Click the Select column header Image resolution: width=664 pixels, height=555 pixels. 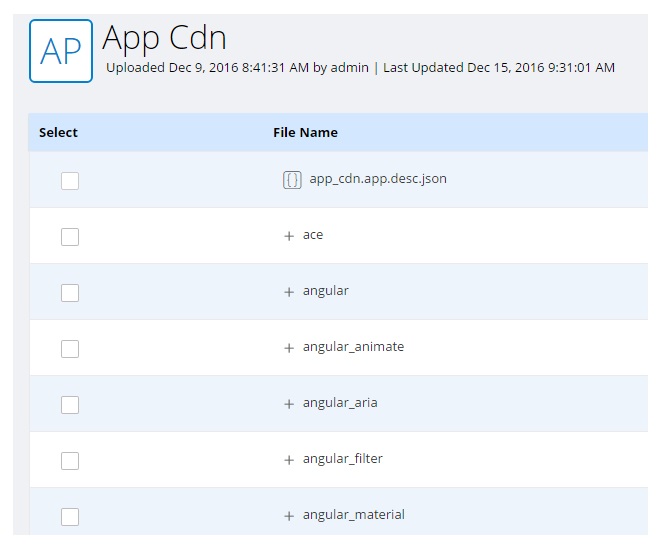tap(58, 133)
